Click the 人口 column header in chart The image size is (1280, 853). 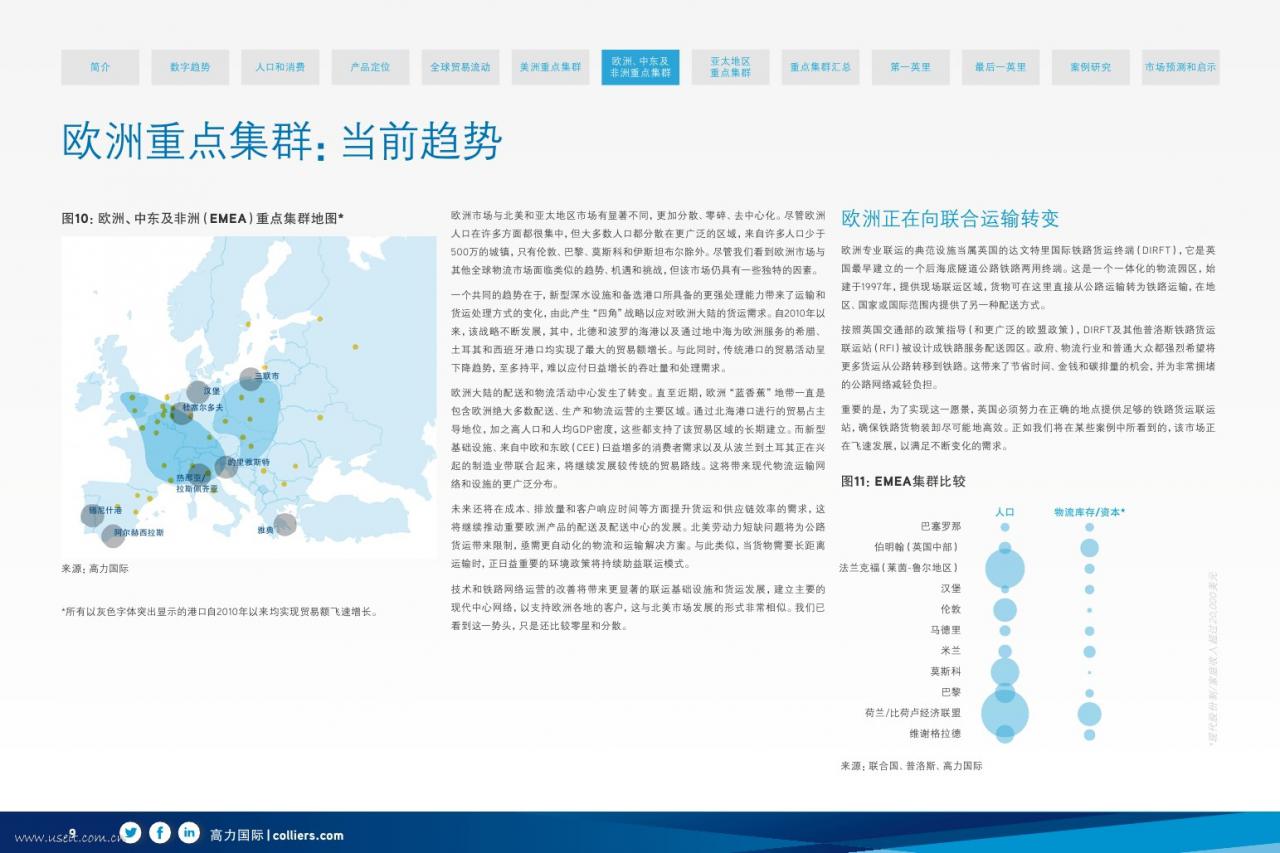pyautogui.click(x=1005, y=511)
